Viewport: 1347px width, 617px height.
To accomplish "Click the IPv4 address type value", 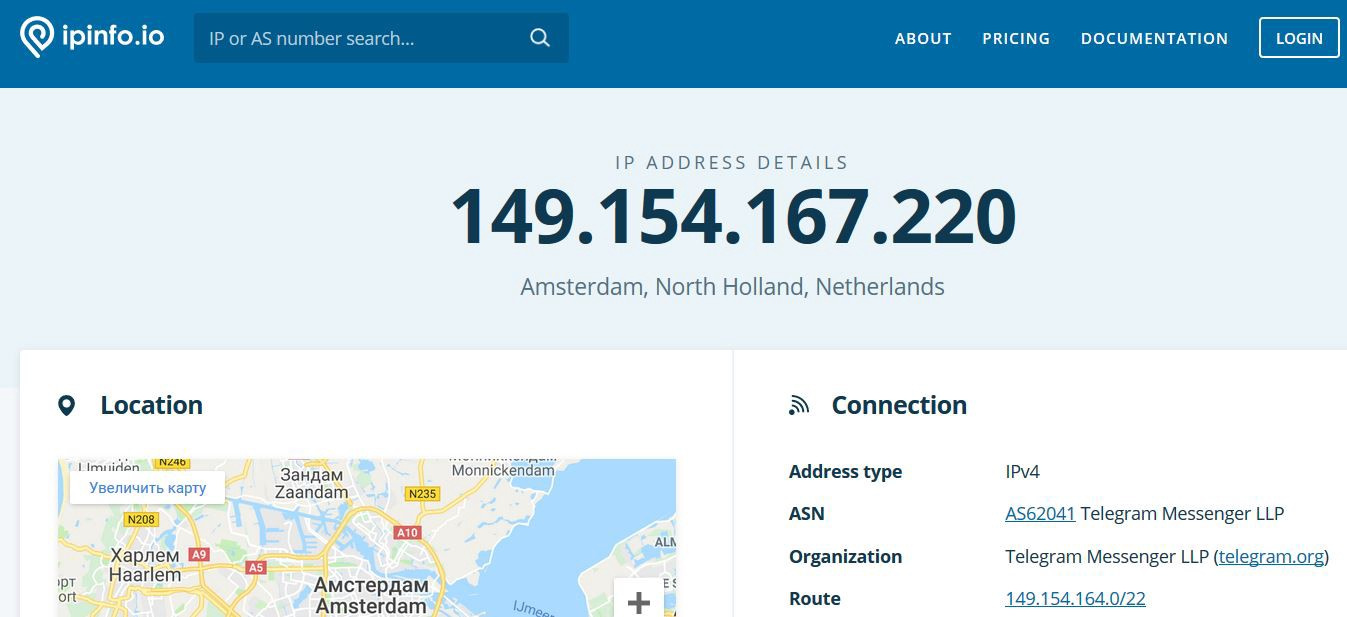I will (x=1022, y=472).
